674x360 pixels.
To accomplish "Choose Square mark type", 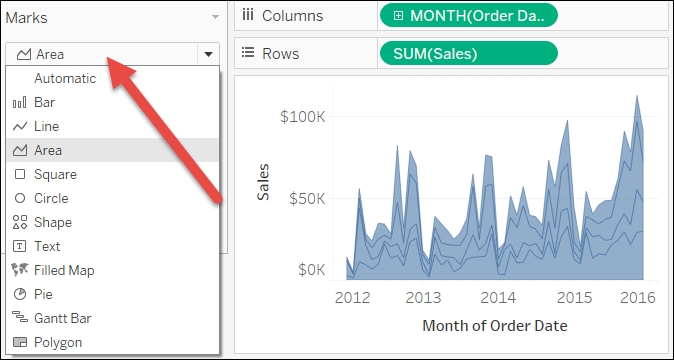I will point(112,174).
